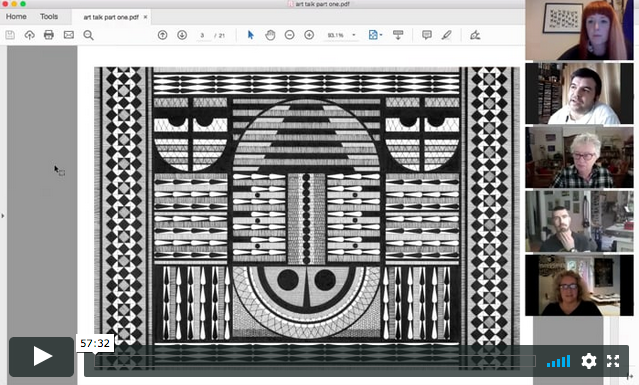This screenshot has height=385, width=639.
Task: Select the white-haired person in plaid tile
Action: (x=580, y=157)
